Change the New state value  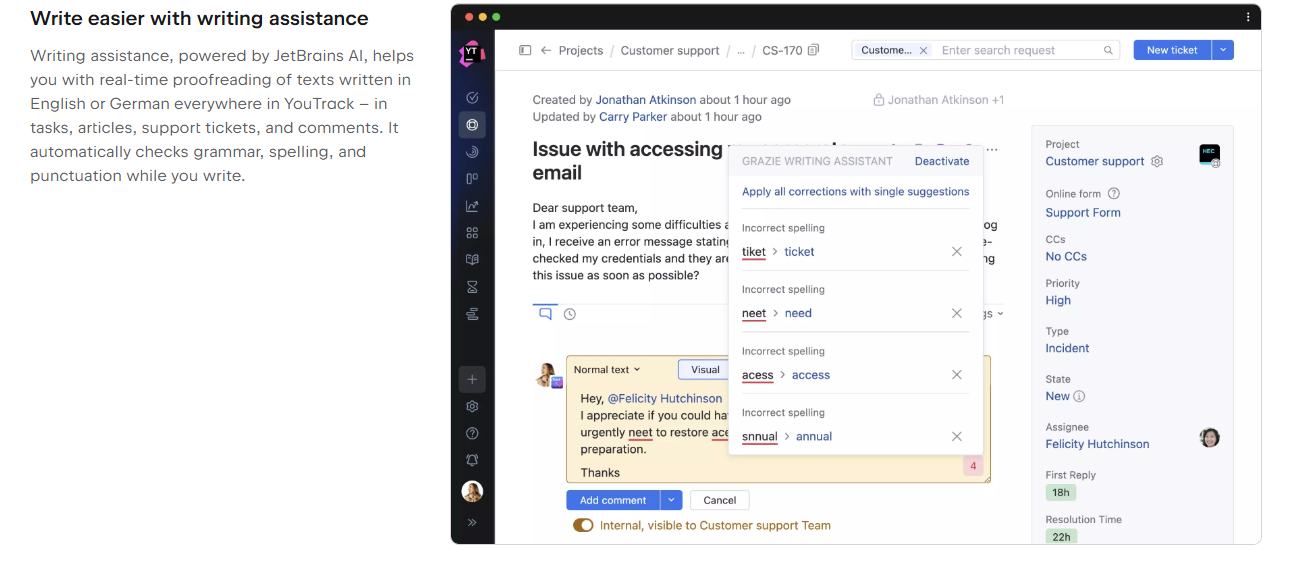[1057, 396]
